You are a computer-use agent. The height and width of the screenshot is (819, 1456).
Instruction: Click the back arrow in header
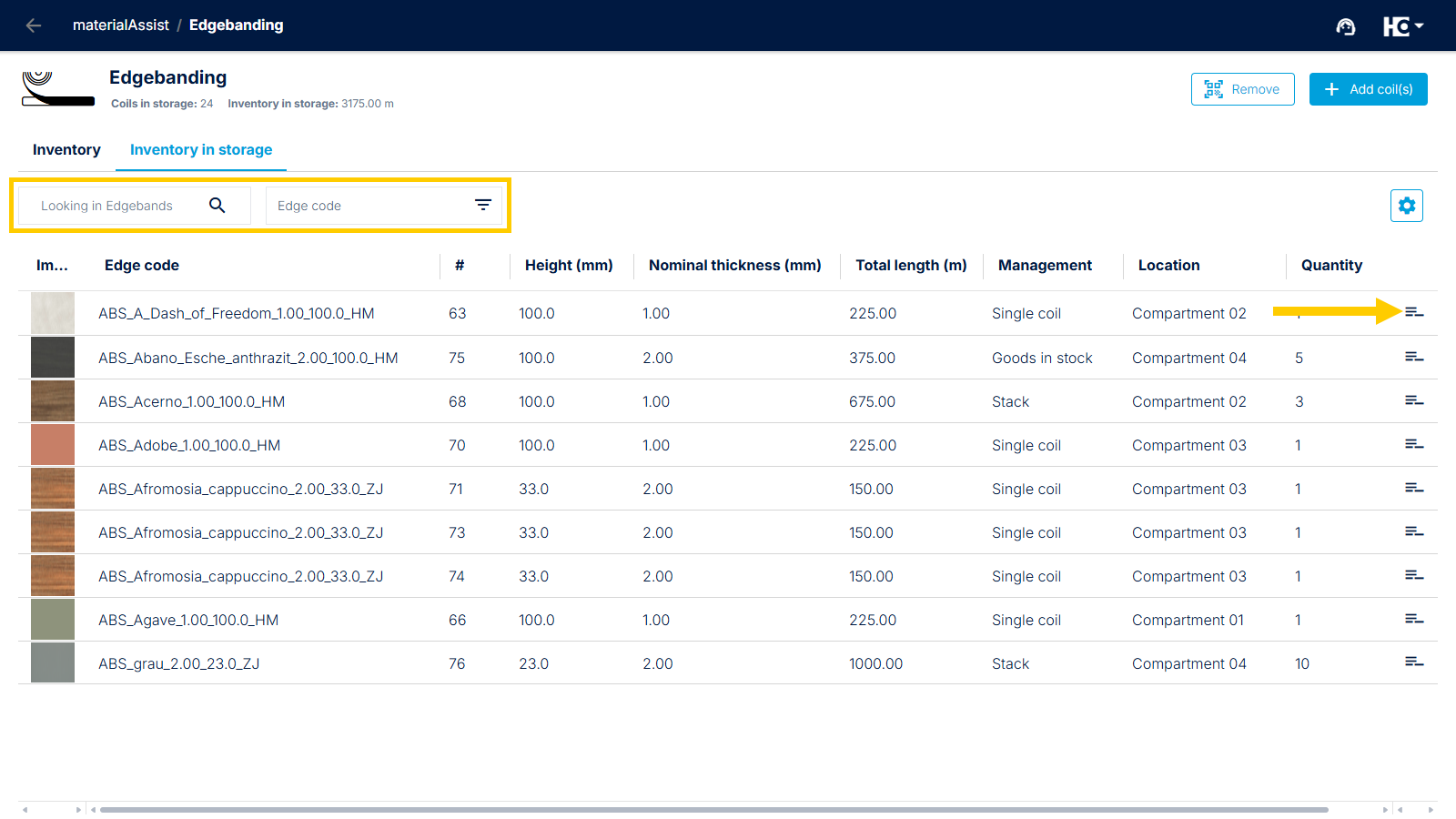click(x=34, y=25)
